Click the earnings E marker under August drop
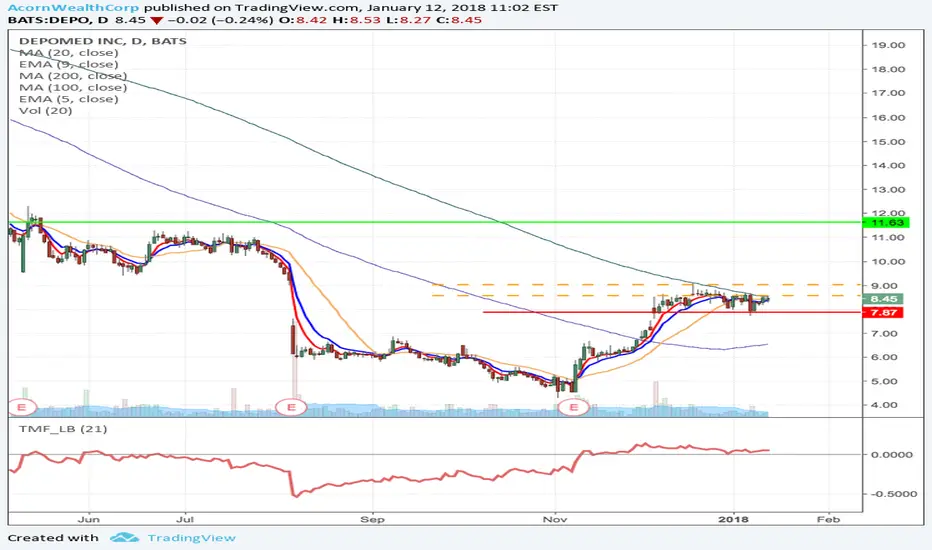 click(291, 407)
